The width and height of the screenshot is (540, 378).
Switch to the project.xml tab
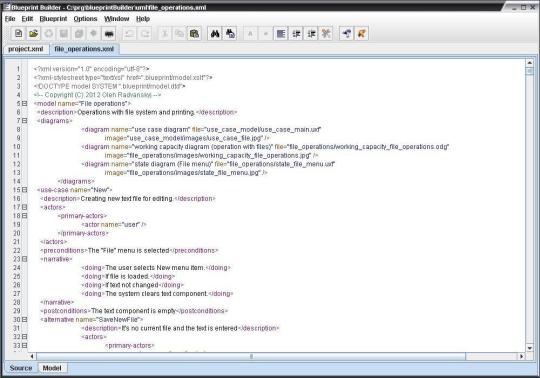click(26, 49)
